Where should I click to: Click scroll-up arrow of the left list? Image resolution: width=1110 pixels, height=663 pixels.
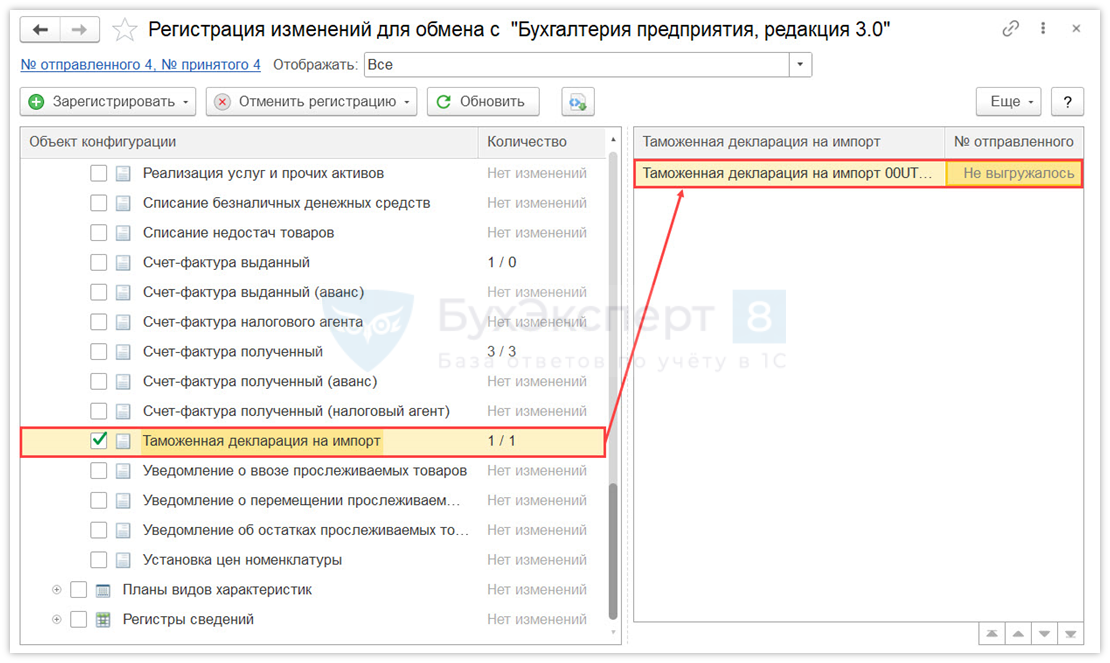[x=613, y=139]
